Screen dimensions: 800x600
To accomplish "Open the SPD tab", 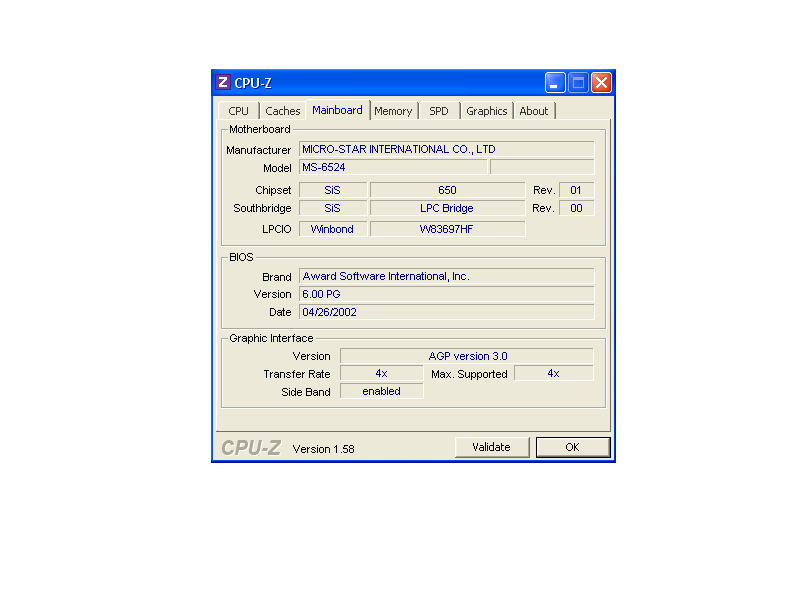I will pos(439,111).
